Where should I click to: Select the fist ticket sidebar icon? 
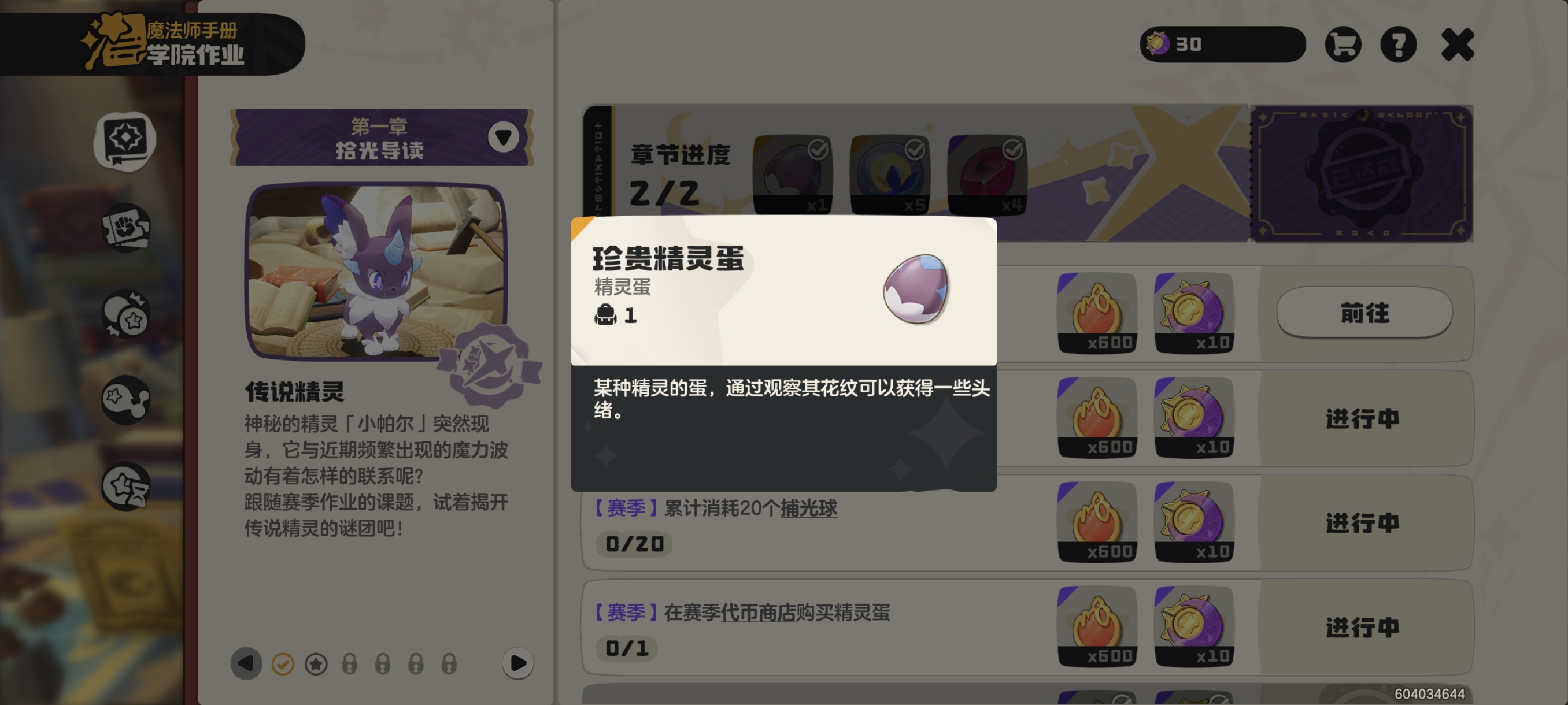(x=126, y=228)
